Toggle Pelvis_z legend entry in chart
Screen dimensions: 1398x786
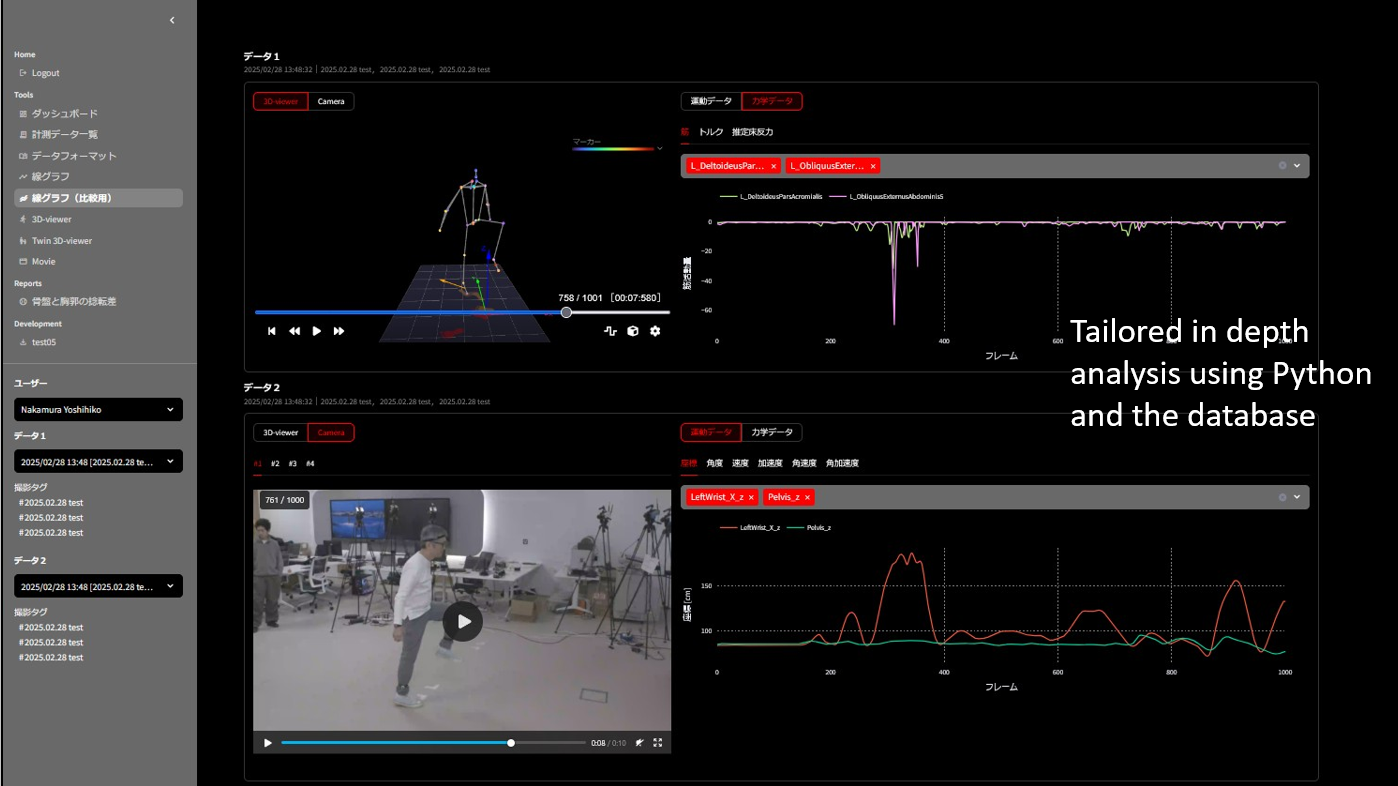[810, 527]
